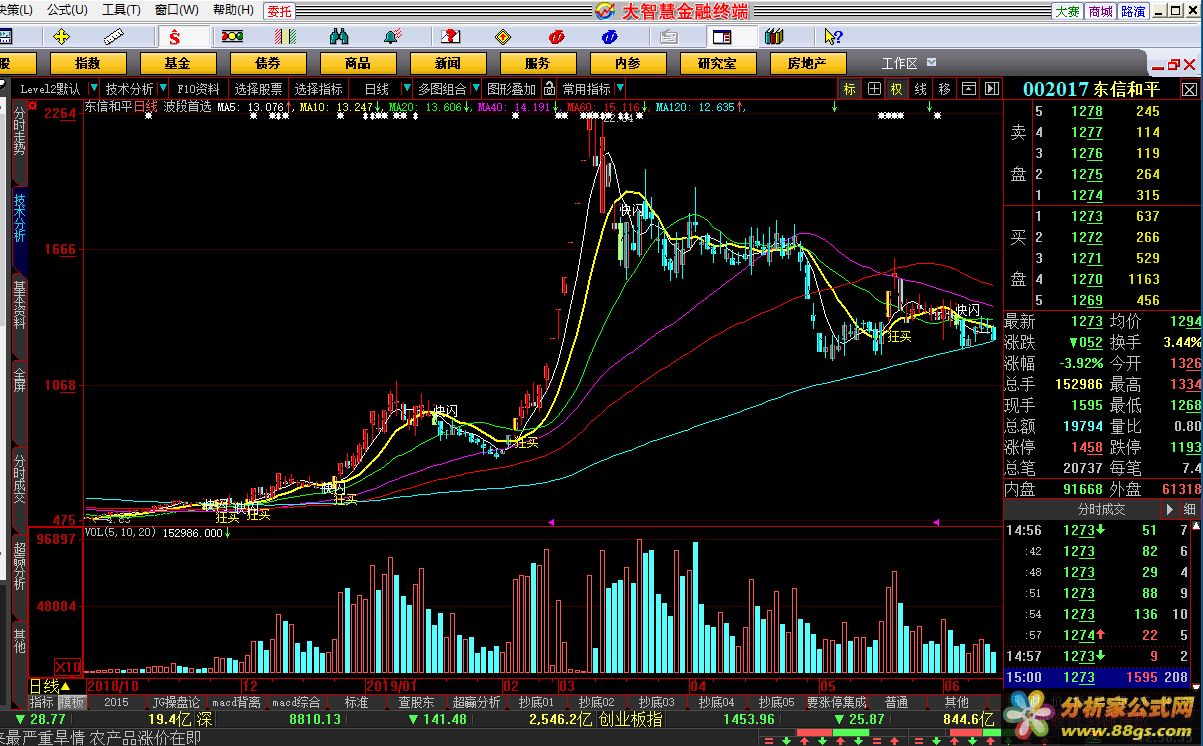Open the books library icon
The height and width of the screenshot is (746, 1203).
pos(774,37)
